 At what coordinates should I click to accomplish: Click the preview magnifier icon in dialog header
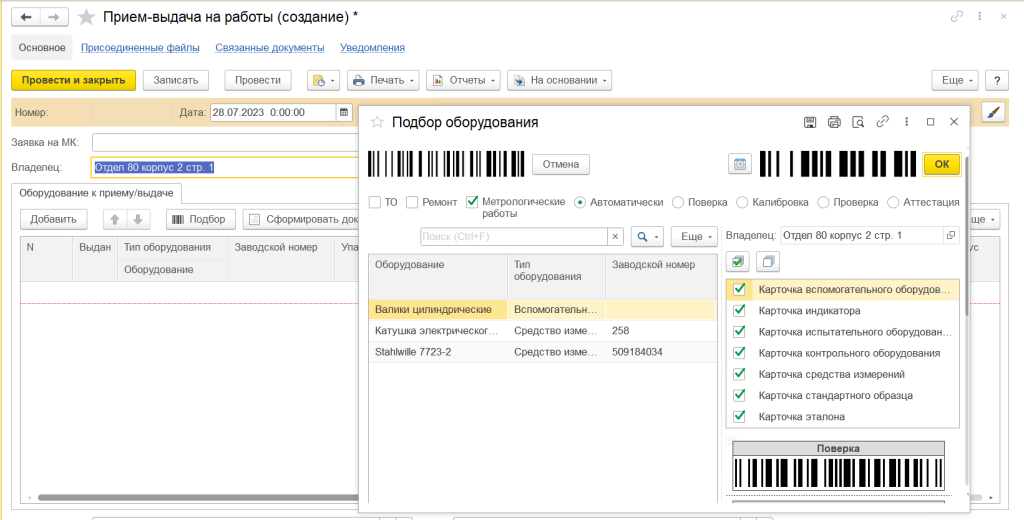pos(858,122)
